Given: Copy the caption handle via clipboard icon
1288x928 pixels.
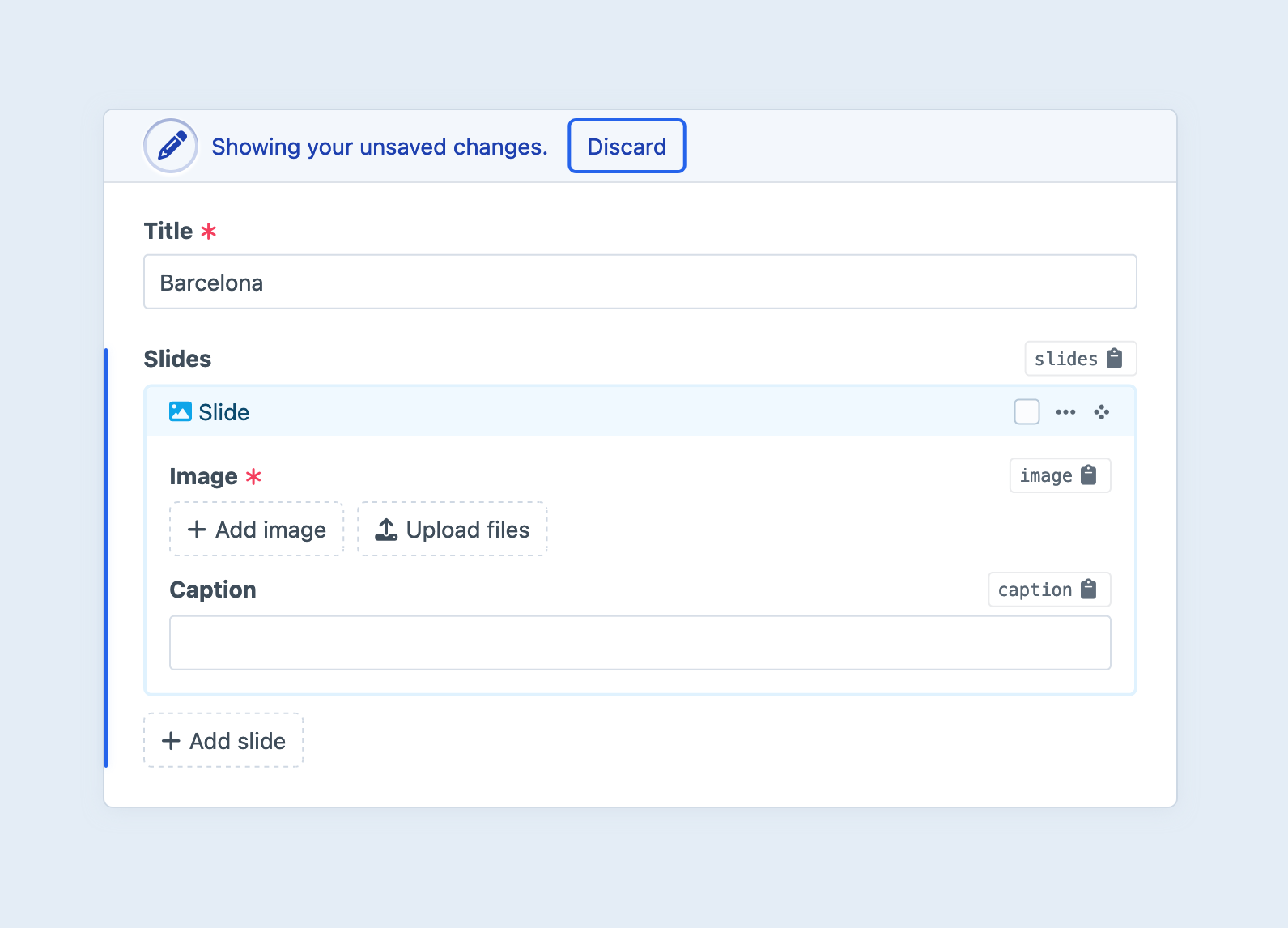Looking at the screenshot, I should (x=1089, y=590).
